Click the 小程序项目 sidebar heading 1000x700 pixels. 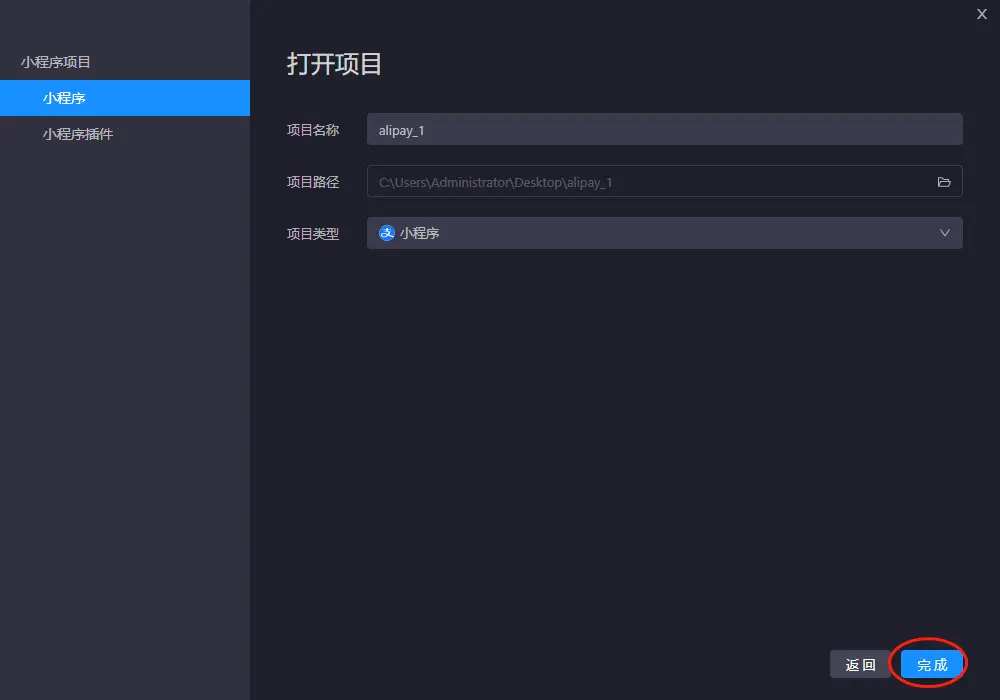coord(55,62)
